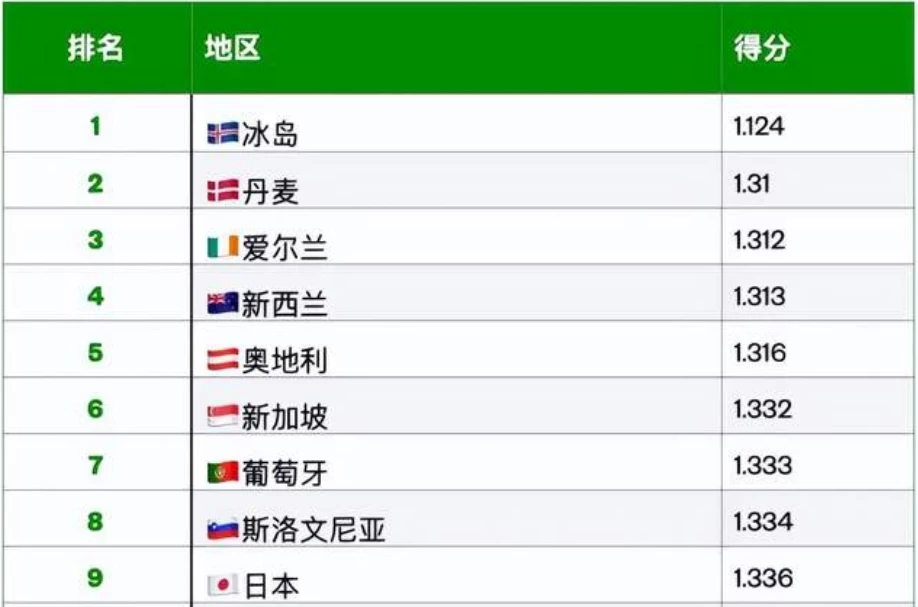This screenshot has width=918, height=607.
Task: Click the Slovenia flag icon
Action: tap(223, 529)
